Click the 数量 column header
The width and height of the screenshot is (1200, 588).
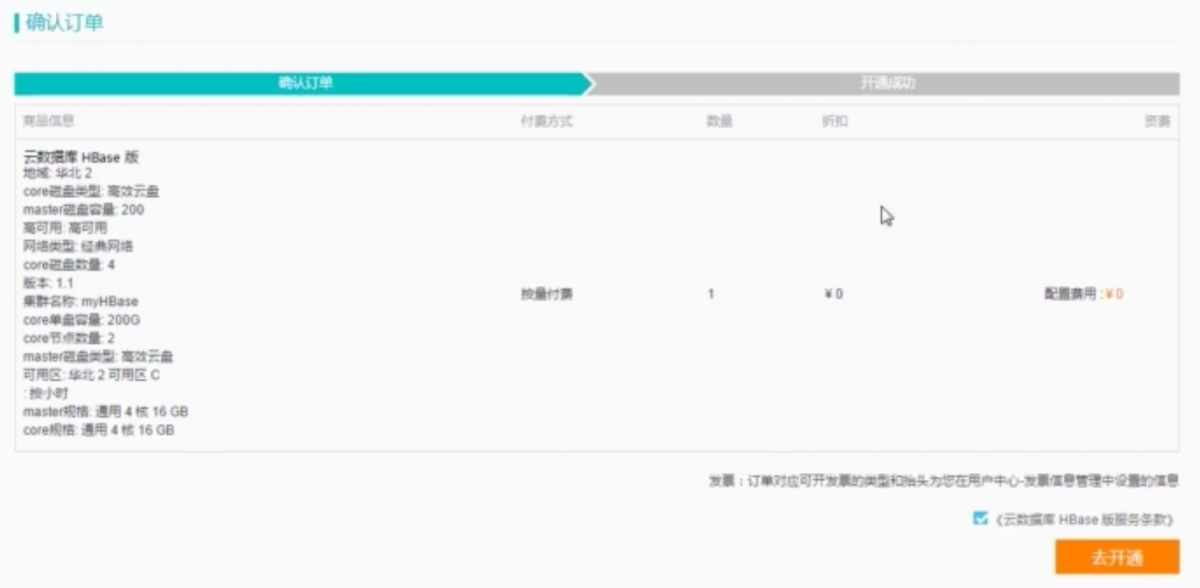(x=719, y=121)
